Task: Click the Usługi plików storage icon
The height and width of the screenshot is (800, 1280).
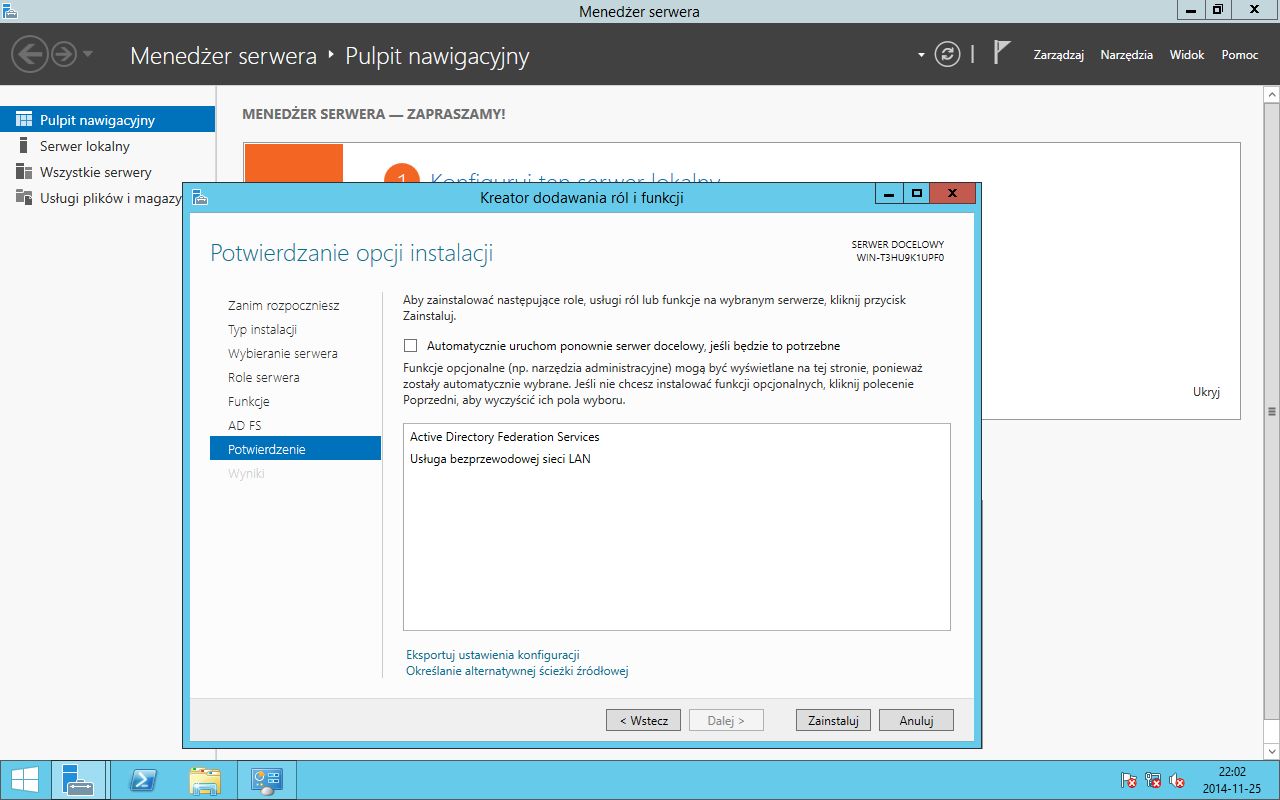Action: tap(24, 198)
